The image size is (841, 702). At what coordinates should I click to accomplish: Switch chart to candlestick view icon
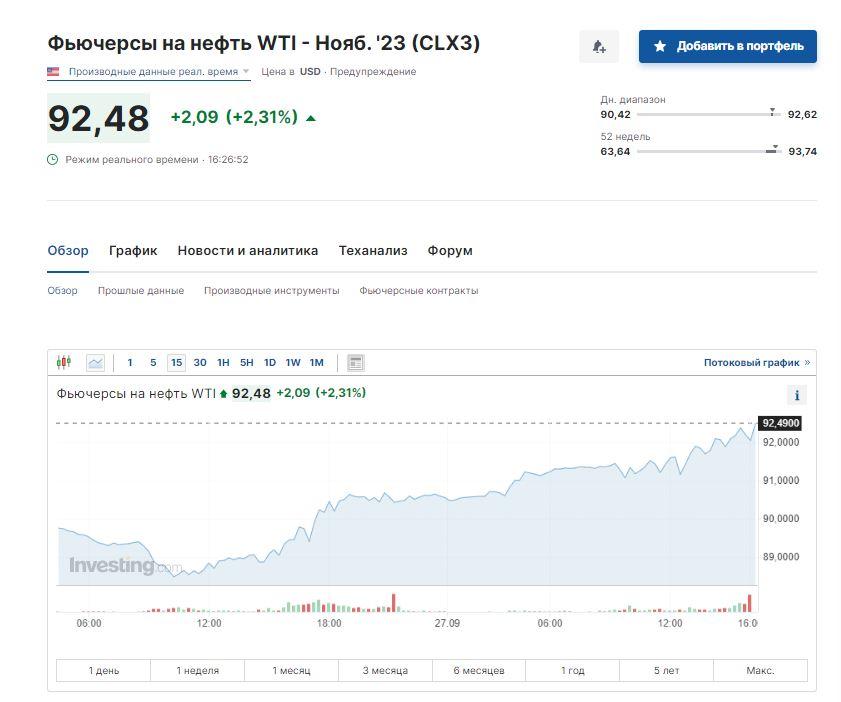coord(64,362)
